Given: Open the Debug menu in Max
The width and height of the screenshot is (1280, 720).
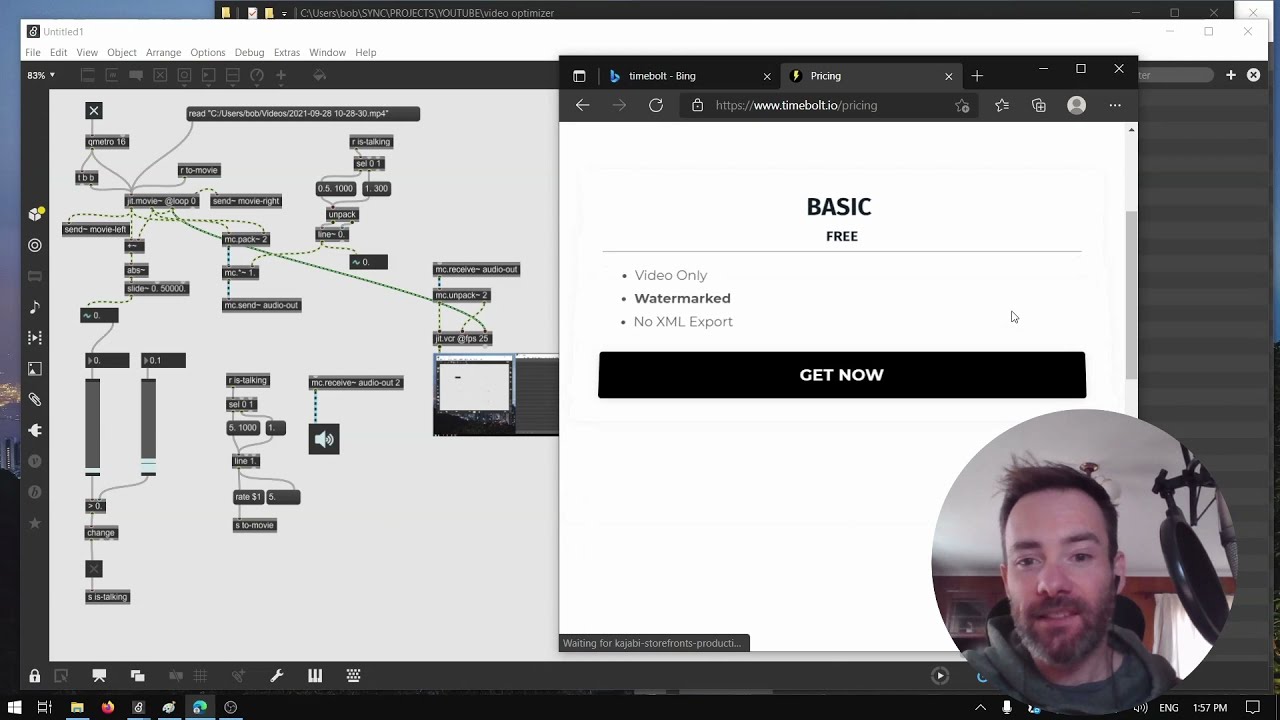Looking at the screenshot, I should tap(249, 52).
